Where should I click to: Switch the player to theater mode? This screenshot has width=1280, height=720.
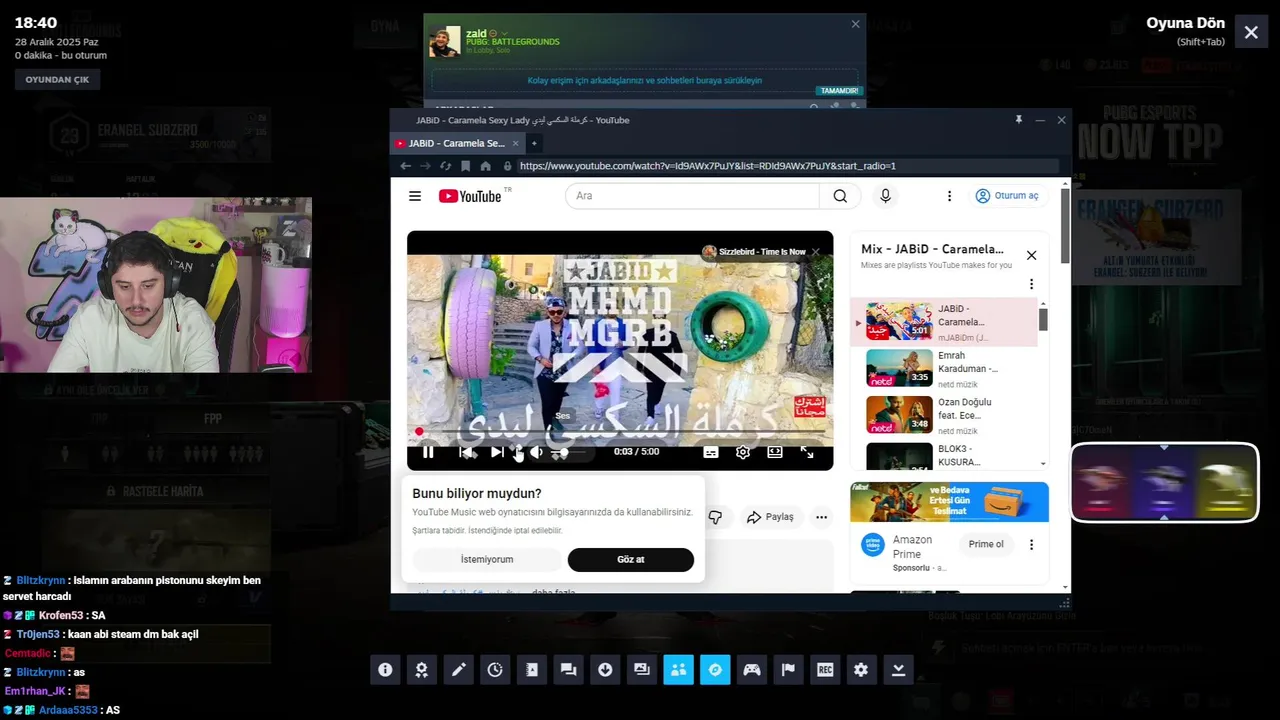coord(775,452)
